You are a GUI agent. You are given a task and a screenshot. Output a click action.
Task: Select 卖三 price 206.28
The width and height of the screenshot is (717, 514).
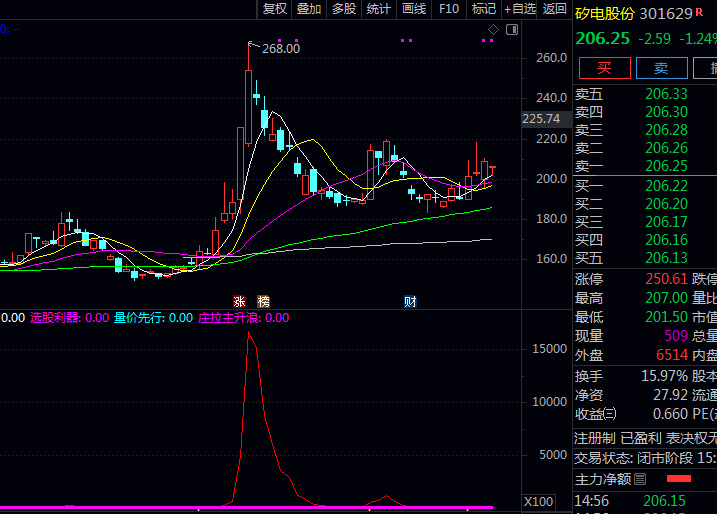(x=666, y=130)
